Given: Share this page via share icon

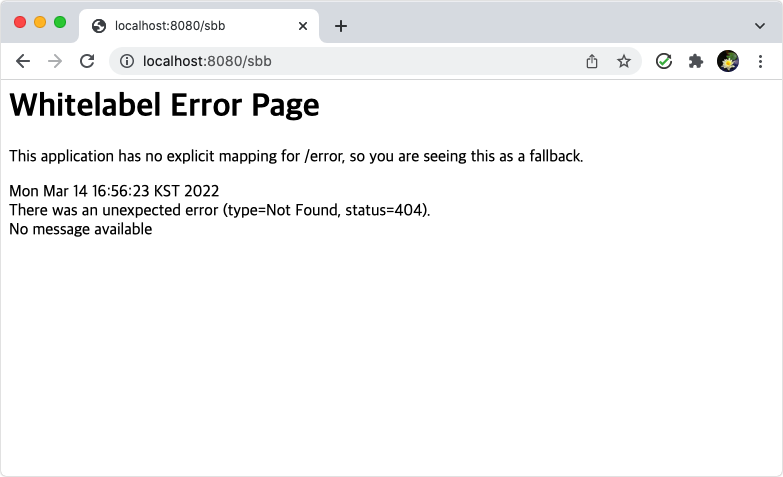Looking at the screenshot, I should tap(592, 61).
